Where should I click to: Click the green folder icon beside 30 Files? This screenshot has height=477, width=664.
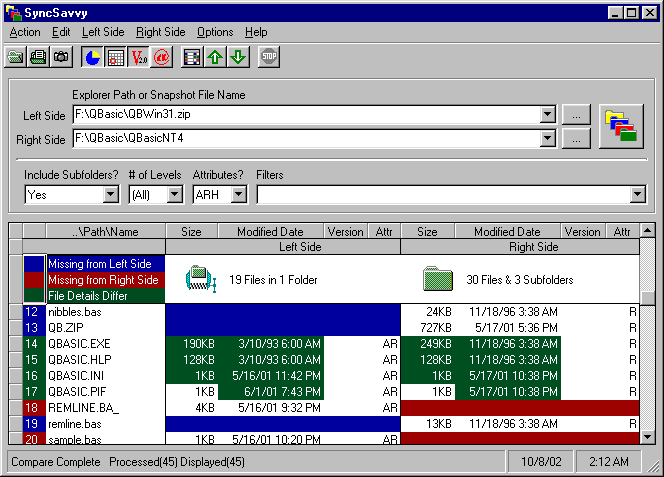coord(438,279)
